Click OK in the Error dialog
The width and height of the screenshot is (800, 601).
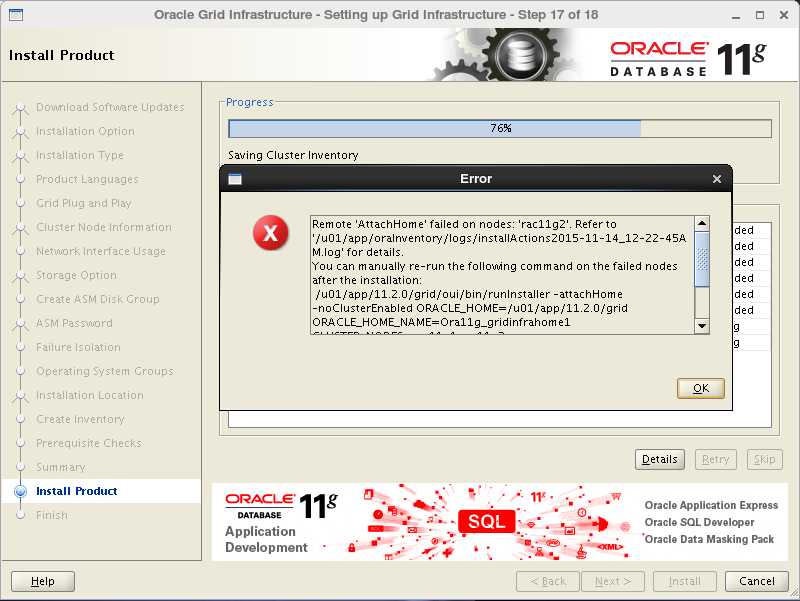701,388
